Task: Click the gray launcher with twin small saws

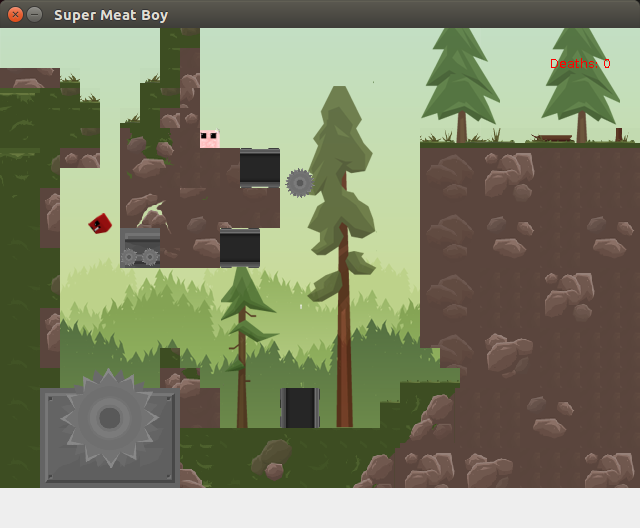Action: click(x=140, y=248)
